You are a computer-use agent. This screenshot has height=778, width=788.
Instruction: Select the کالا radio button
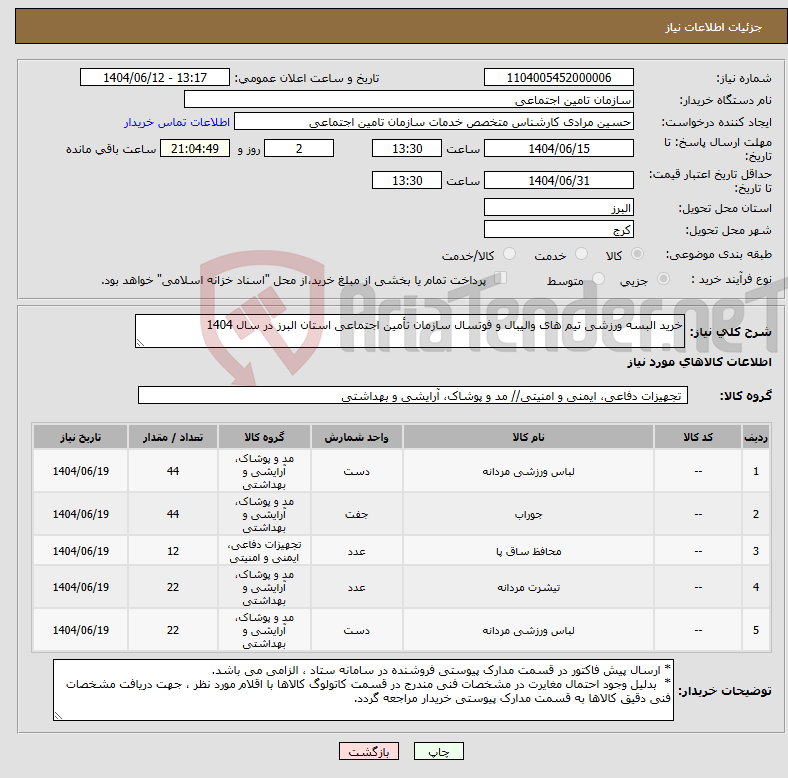(637, 254)
